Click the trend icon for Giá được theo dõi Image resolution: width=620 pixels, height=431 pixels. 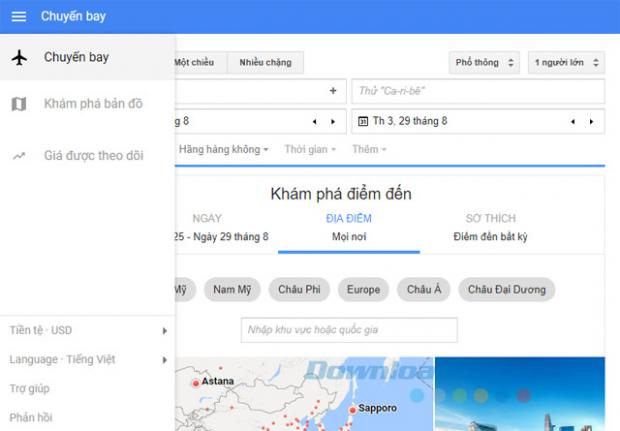(18, 156)
